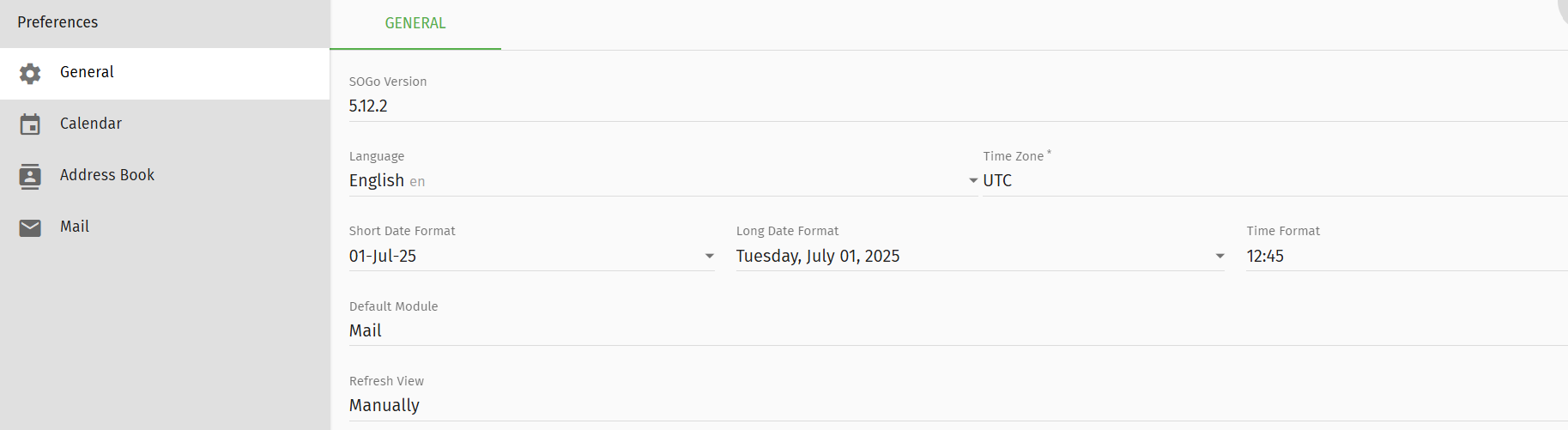Viewport: 1568px width, 430px height.
Task: Open the Refresh View Manually selector
Action: click(958, 405)
